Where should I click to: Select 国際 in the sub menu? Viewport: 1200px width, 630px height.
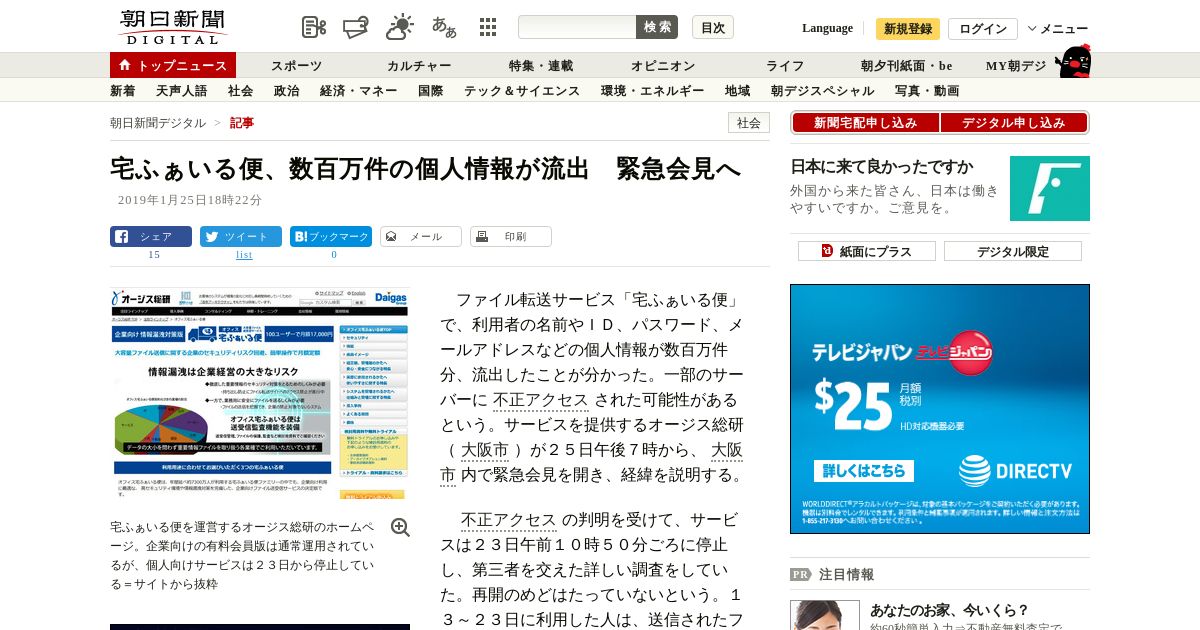(x=431, y=91)
